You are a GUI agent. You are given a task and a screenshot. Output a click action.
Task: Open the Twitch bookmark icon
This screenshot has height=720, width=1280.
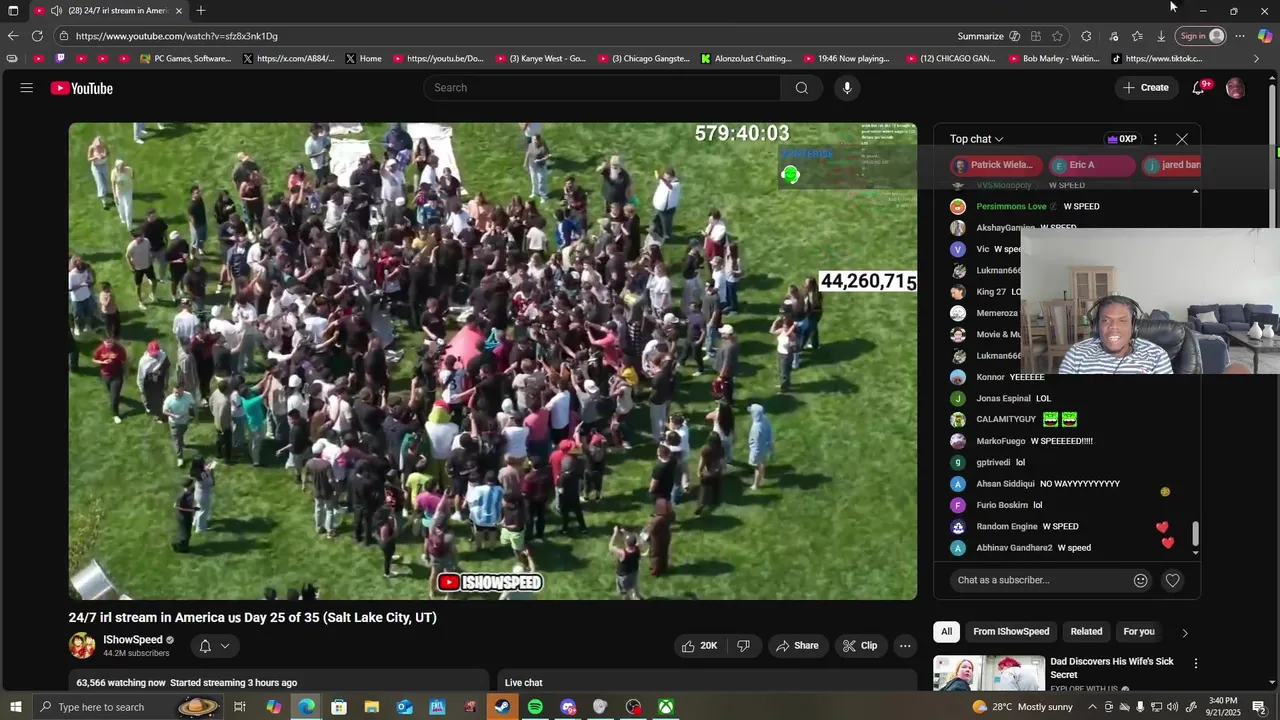60,59
